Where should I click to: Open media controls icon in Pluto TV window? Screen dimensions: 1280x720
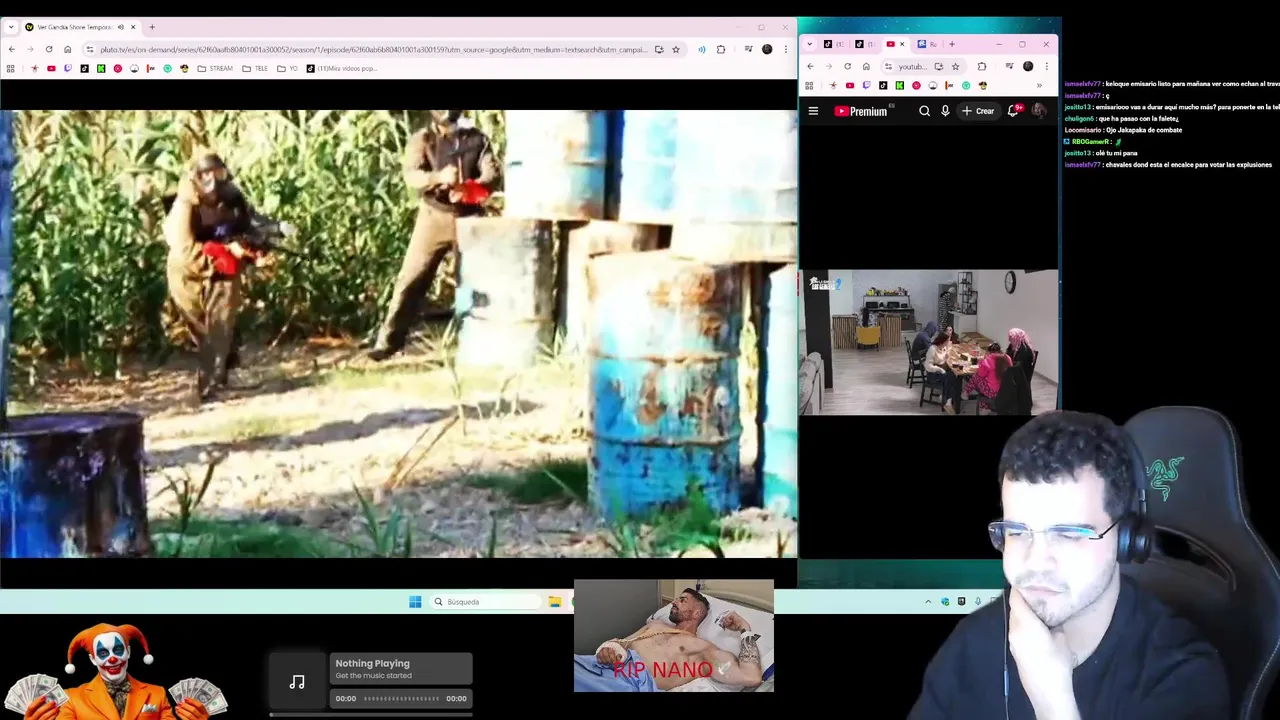point(748,49)
